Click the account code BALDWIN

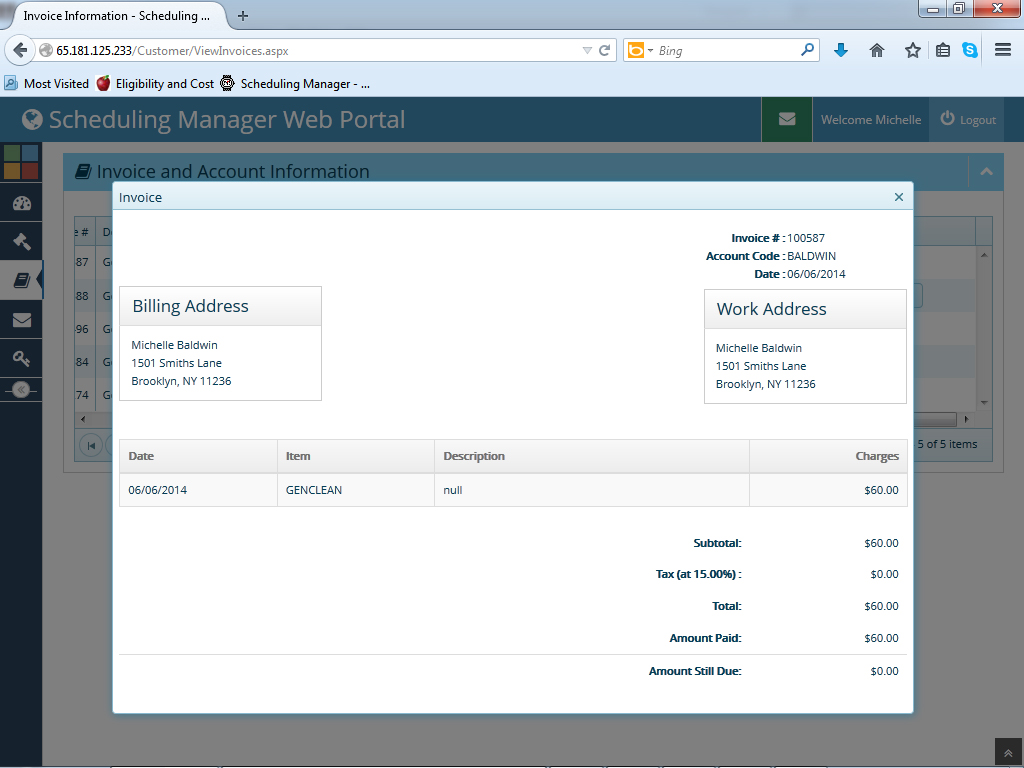point(811,256)
